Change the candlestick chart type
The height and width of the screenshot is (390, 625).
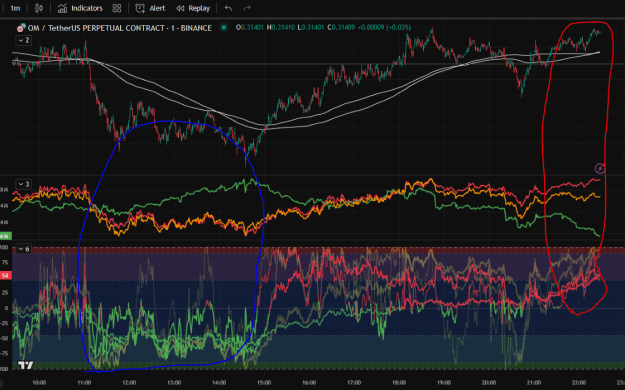pyautogui.click(x=39, y=8)
